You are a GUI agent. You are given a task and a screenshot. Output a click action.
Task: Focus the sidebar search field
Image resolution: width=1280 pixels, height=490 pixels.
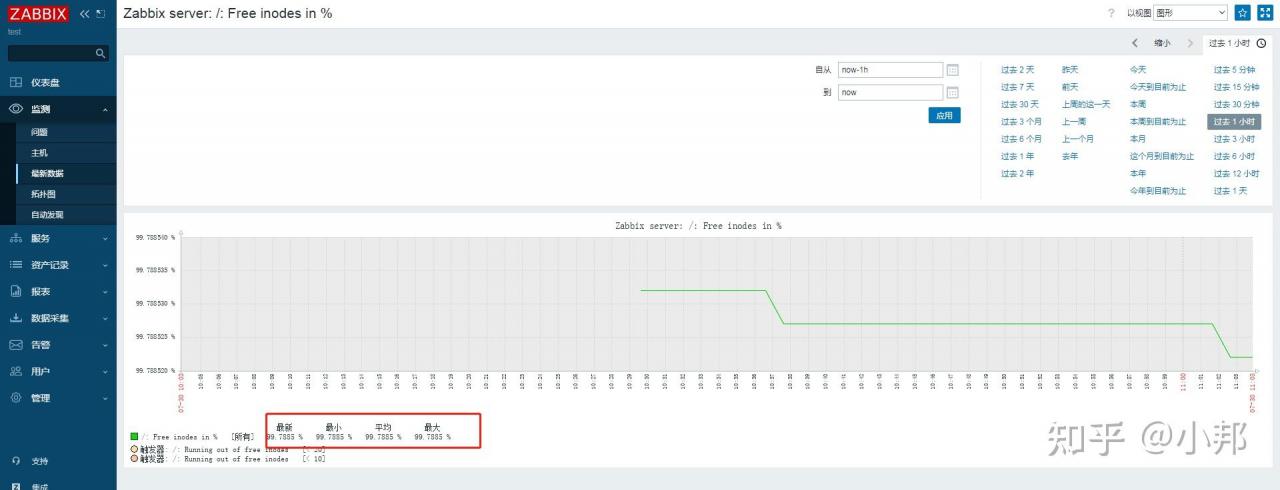coord(58,53)
